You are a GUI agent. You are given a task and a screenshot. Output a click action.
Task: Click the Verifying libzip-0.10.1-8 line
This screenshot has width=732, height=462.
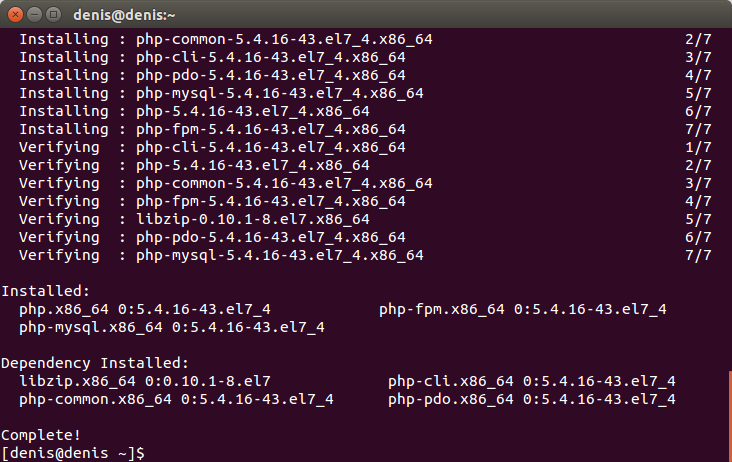tap(365, 219)
